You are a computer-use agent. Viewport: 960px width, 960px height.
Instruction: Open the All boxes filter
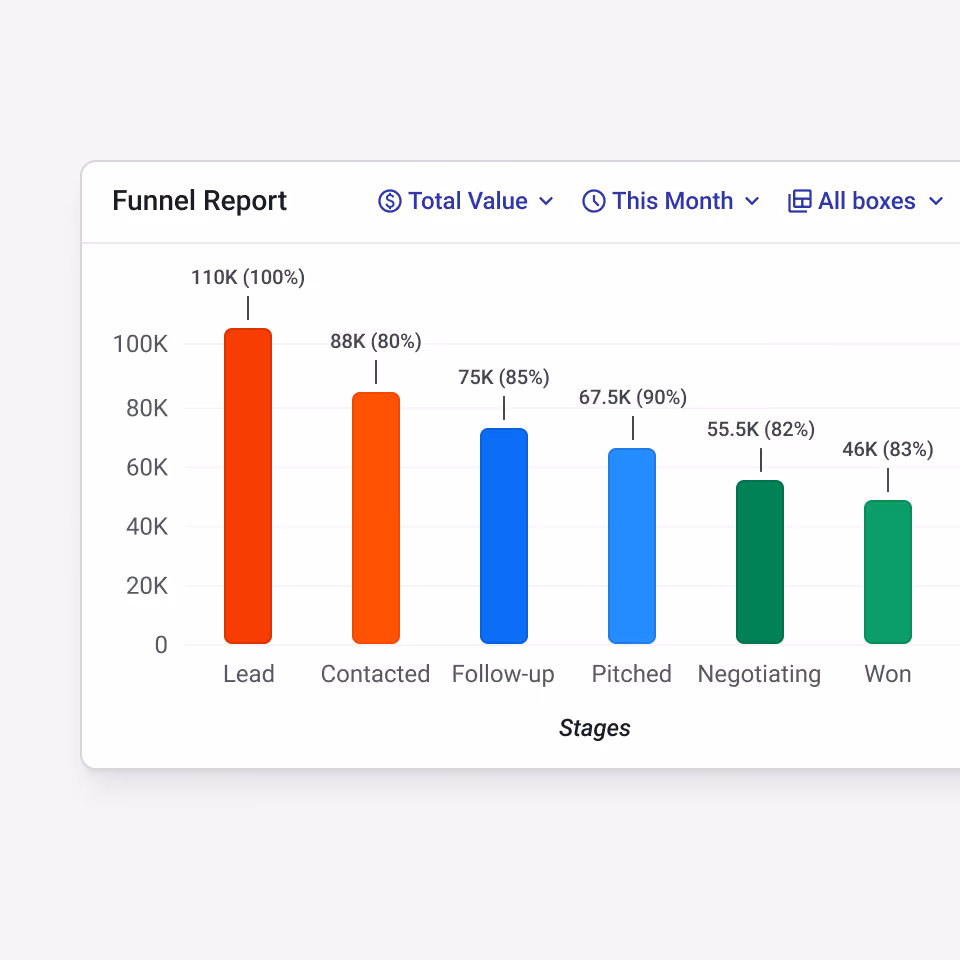pos(866,201)
